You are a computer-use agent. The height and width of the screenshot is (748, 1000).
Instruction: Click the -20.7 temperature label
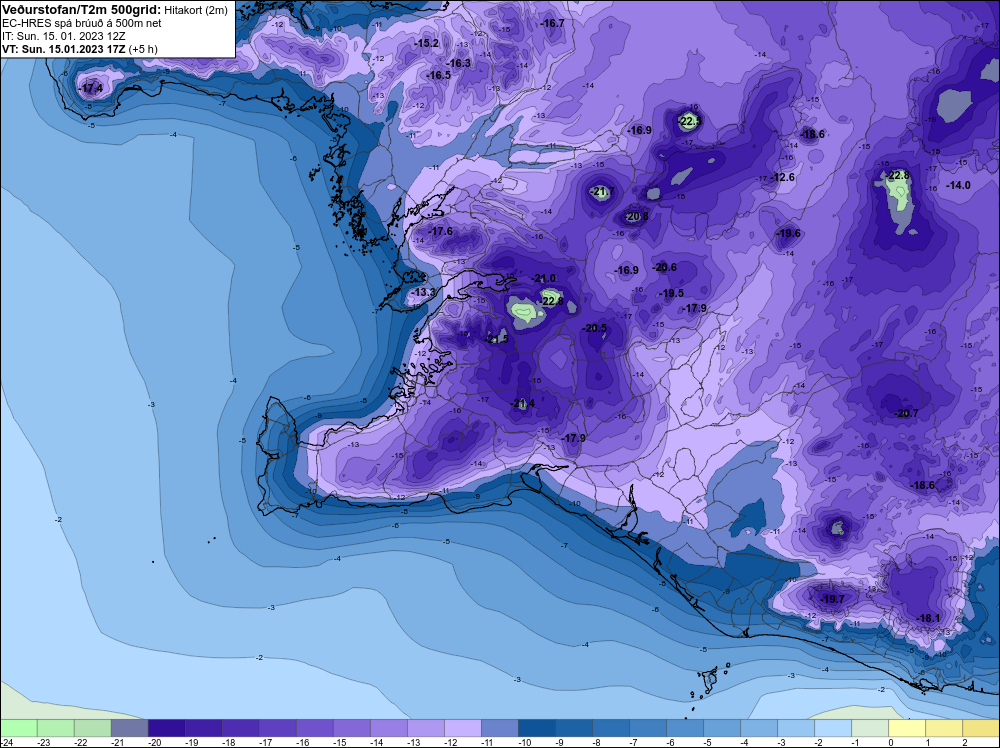point(906,413)
